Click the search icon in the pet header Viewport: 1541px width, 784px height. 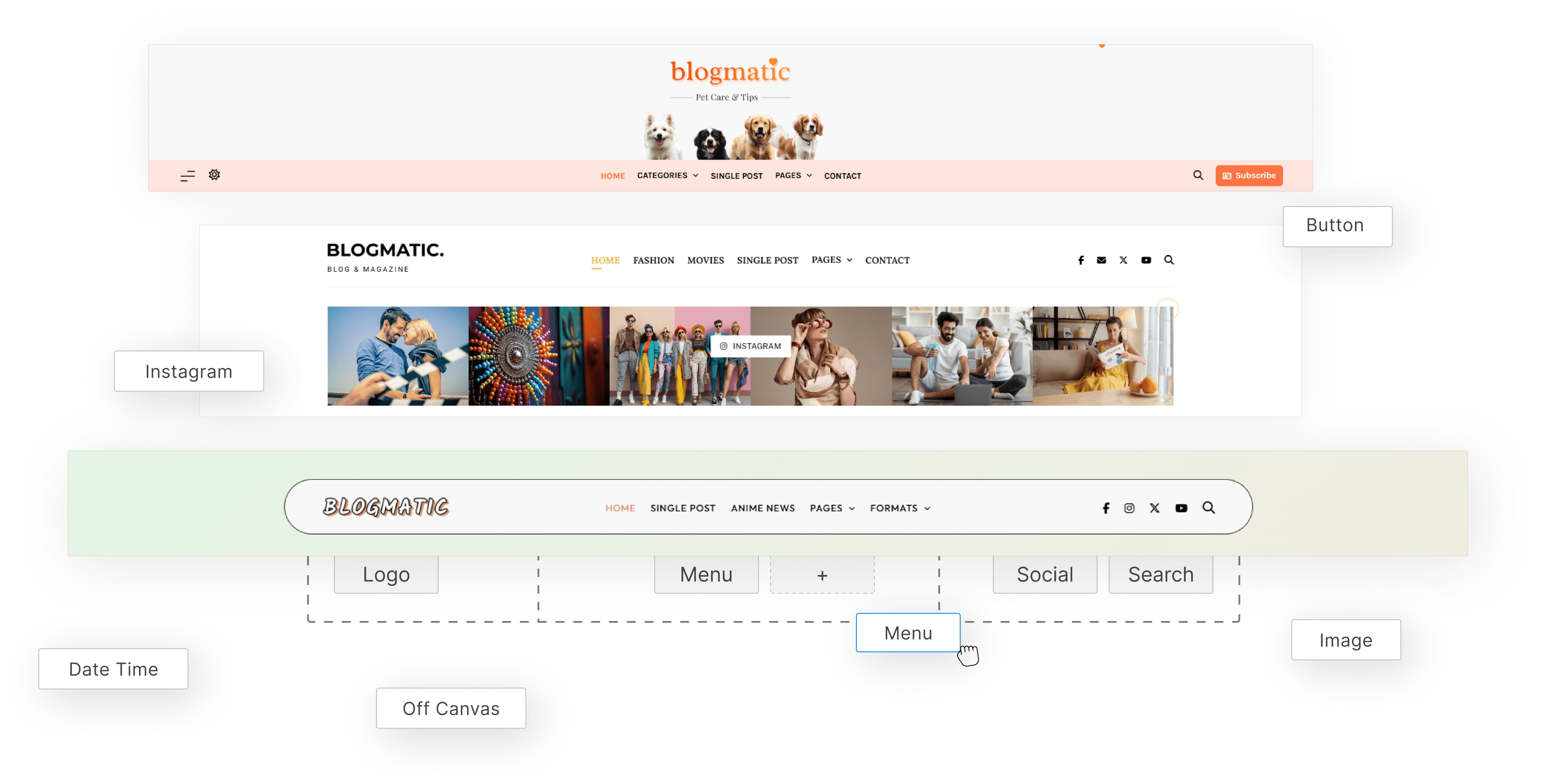coord(1198,175)
